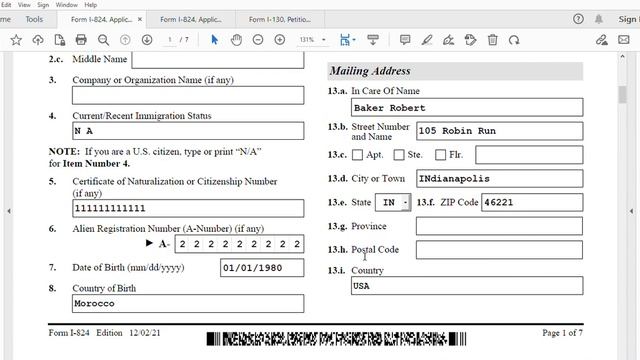This screenshot has width=640, height=360.
Task: Click the Immigration Status field showing N A
Action: (x=188, y=131)
